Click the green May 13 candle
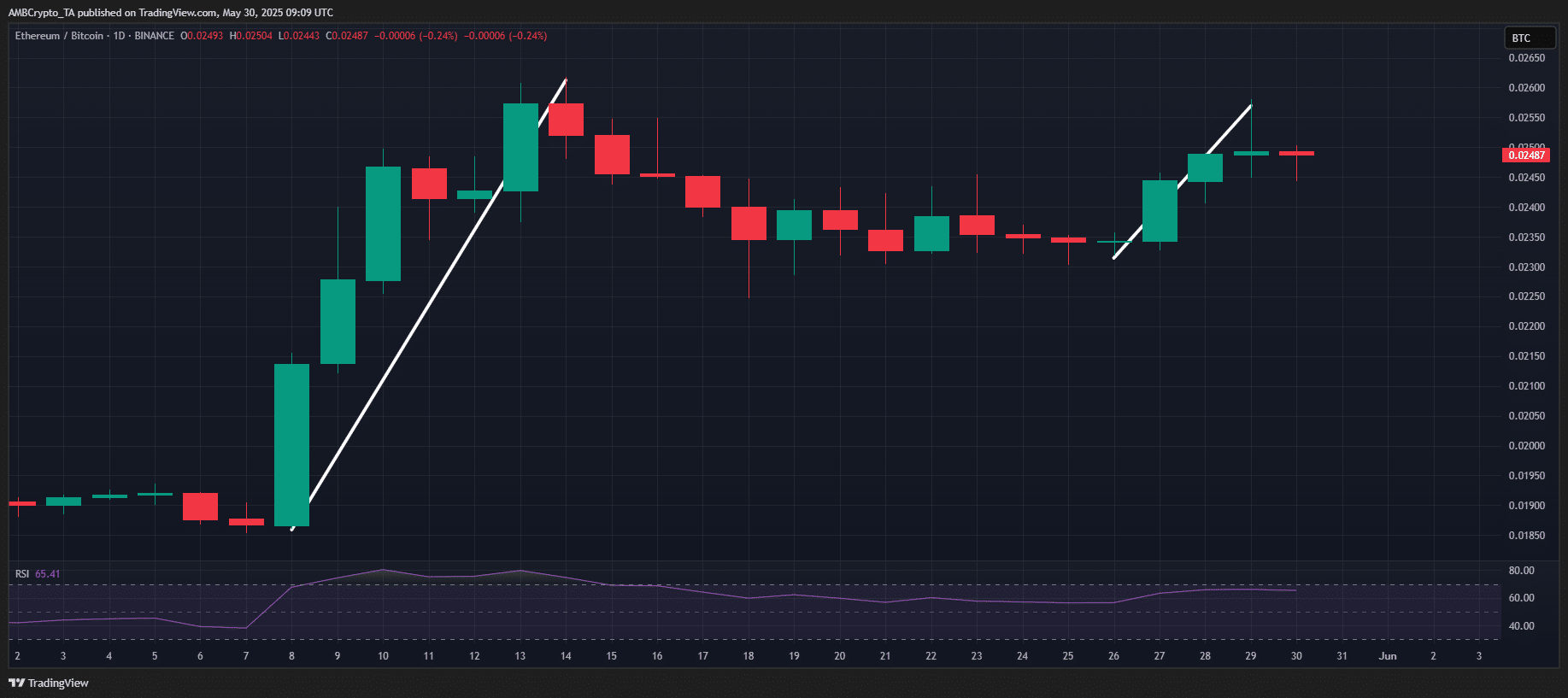Image resolution: width=1568 pixels, height=698 pixels. 520,147
